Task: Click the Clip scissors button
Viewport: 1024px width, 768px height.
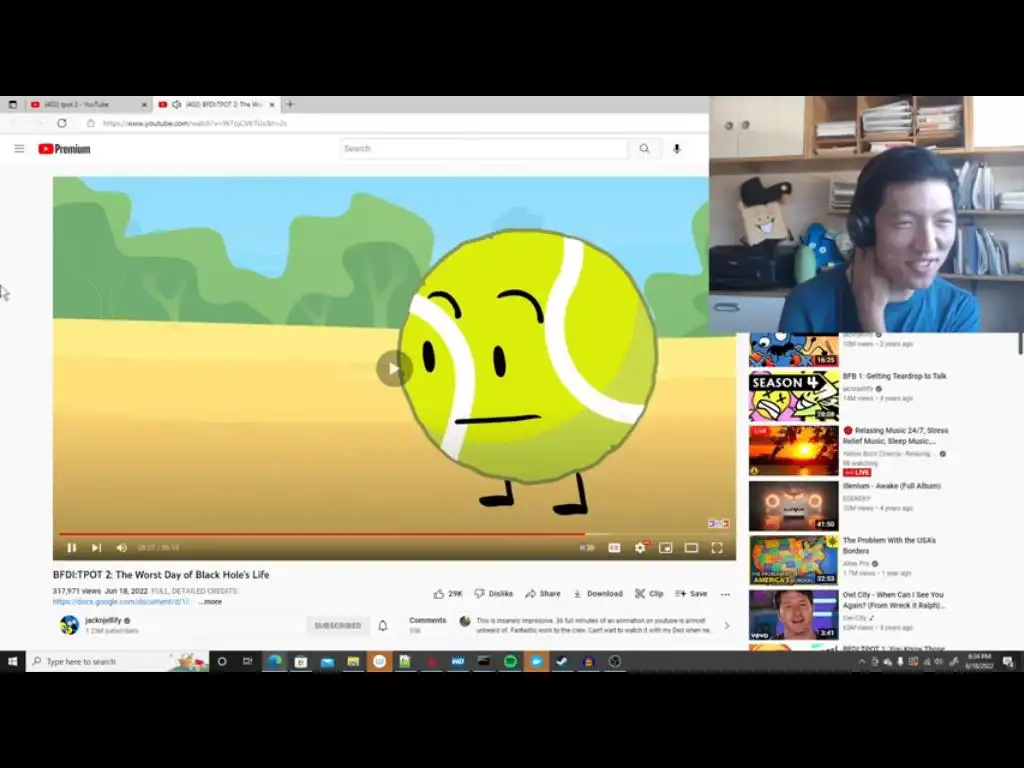Action: coord(649,594)
